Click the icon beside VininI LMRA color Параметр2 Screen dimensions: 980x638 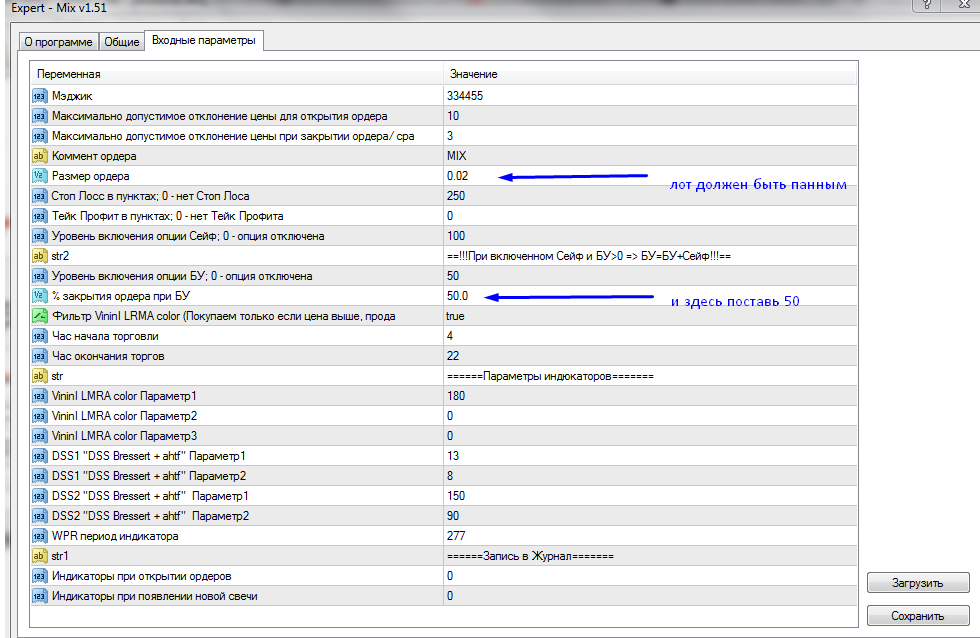coord(39,416)
